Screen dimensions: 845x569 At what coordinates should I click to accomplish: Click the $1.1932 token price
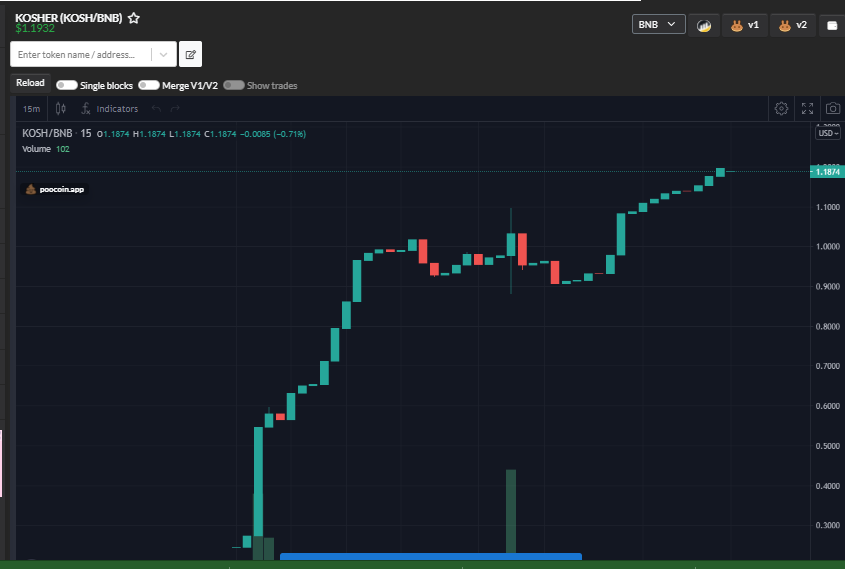(x=35, y=29)
